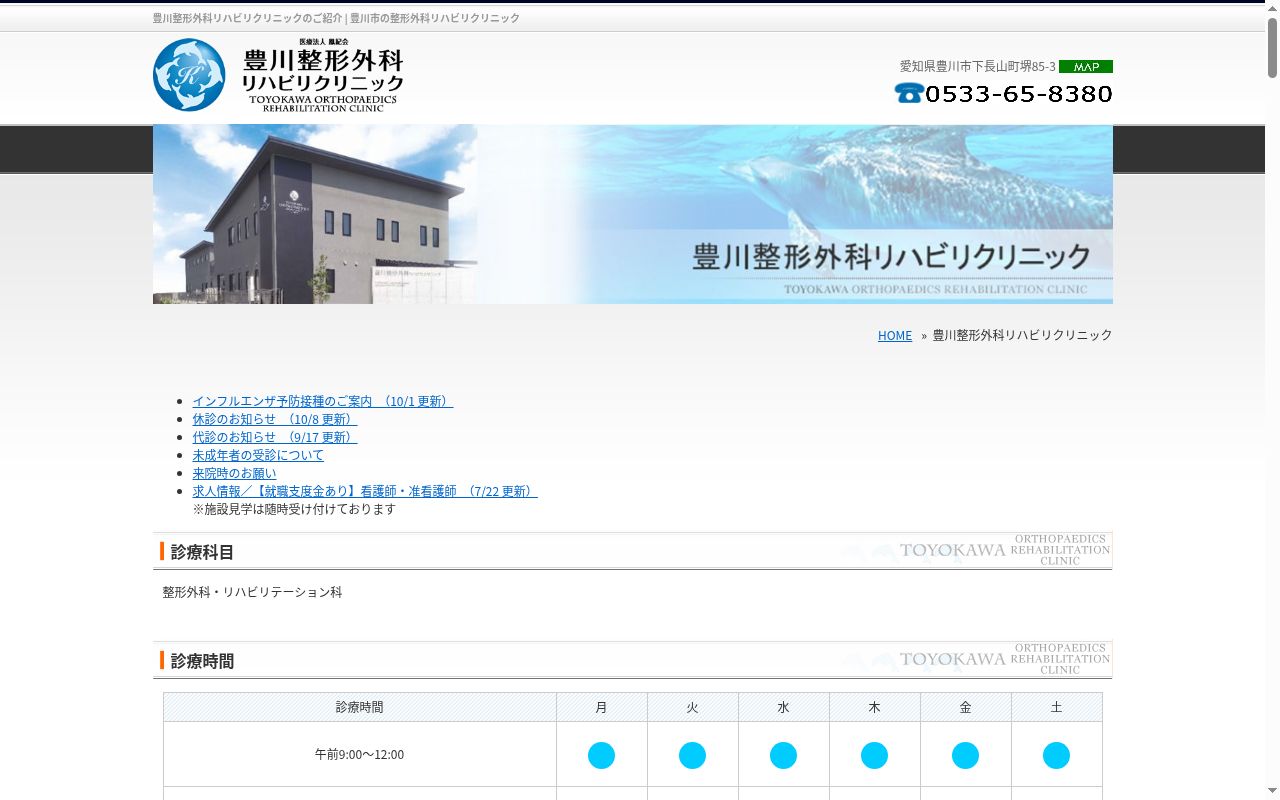Image resolution: width=1280 pixels, height=800 pixels.
Task: Go to HOME breadcrumb link
Action: tap(895, 335)
